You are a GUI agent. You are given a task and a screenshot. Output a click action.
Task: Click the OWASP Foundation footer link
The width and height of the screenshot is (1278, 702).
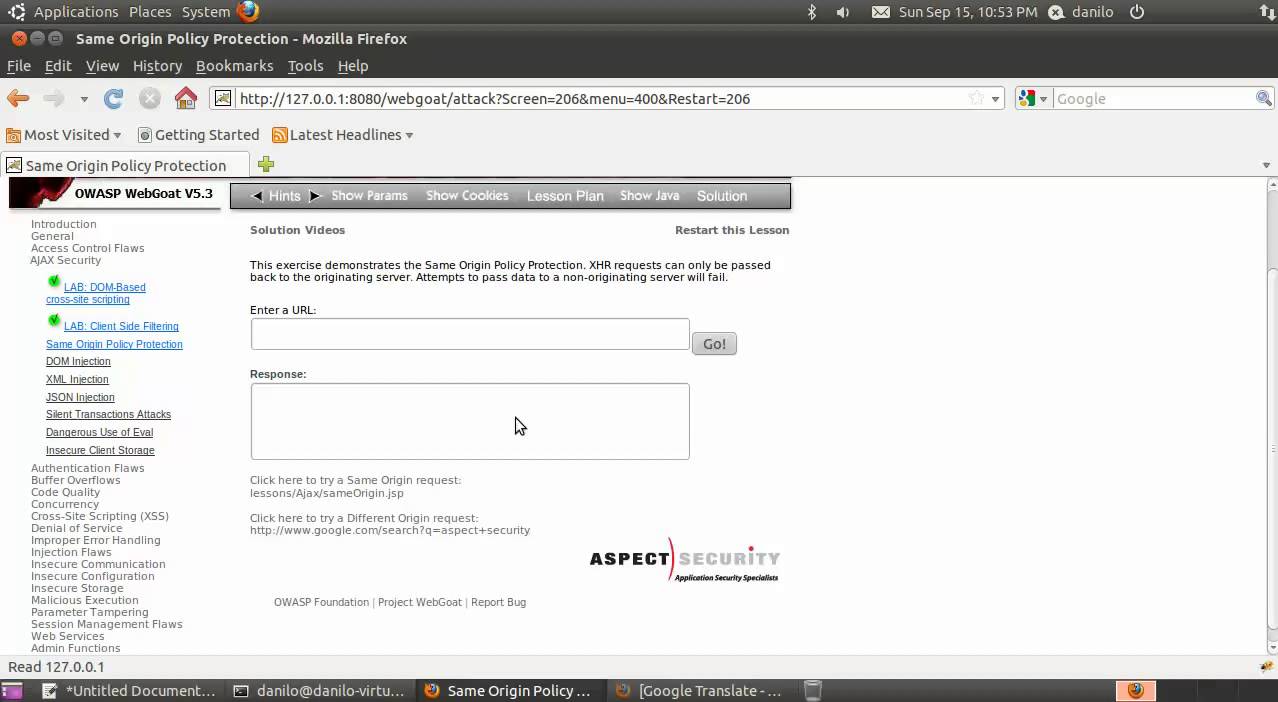[x=321, y=602]
